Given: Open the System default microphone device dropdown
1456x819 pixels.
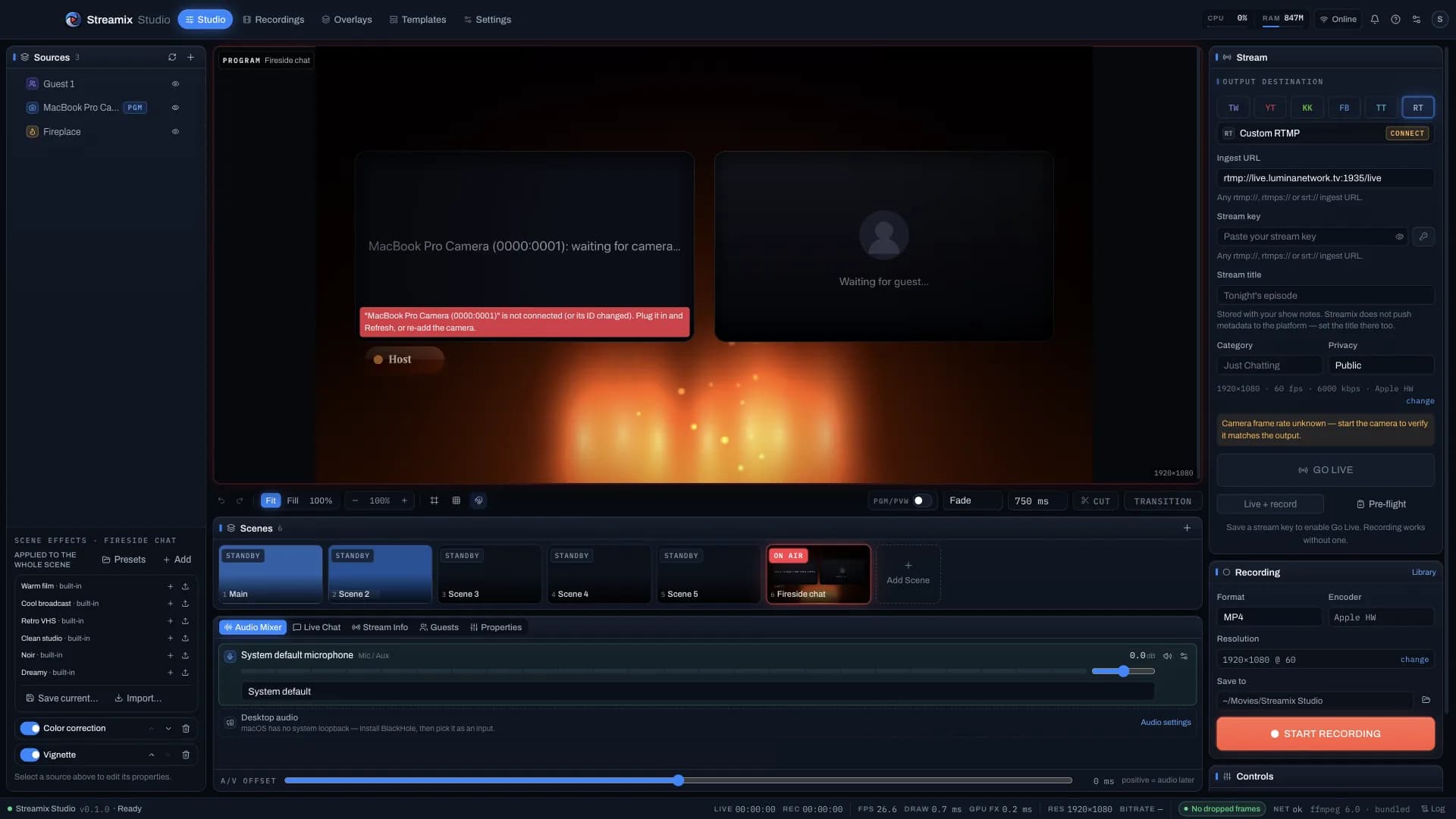Looking at the screenshot, I should (x=698, y=692).
